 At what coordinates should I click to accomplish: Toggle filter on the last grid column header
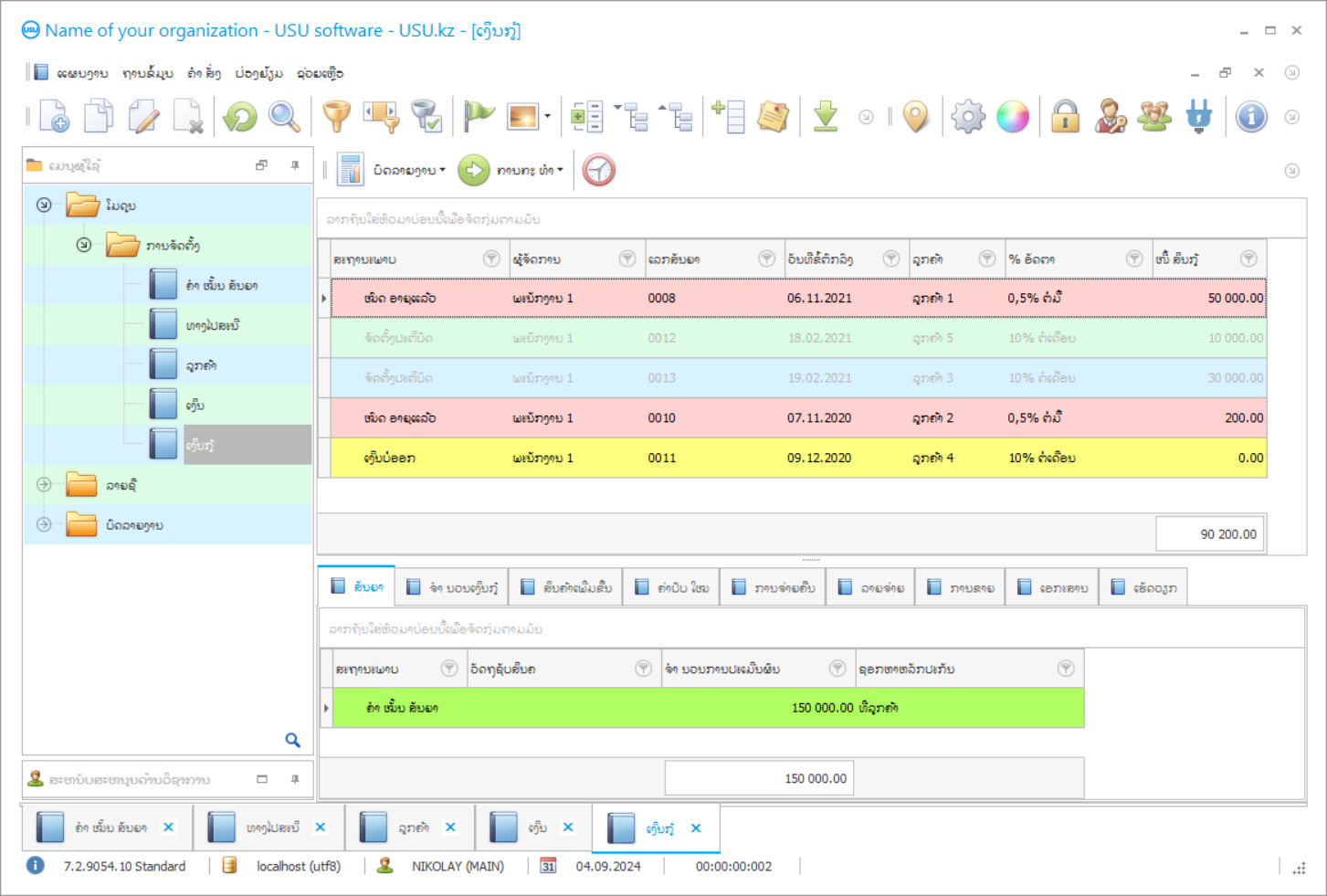coord(1248,259)
